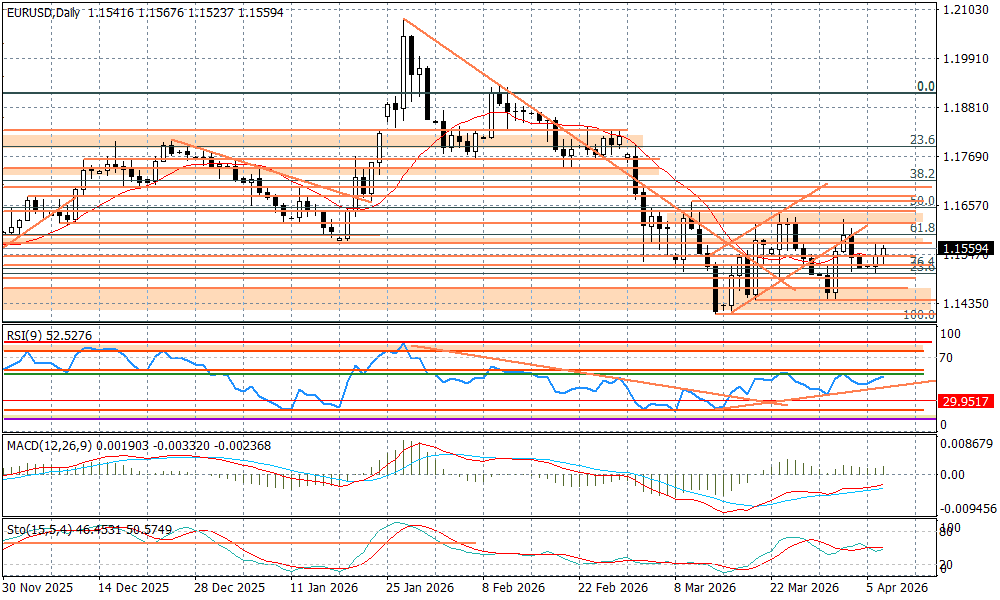Click the 1.21030 price axis label
1000x600 pixels.
point(965,10)
